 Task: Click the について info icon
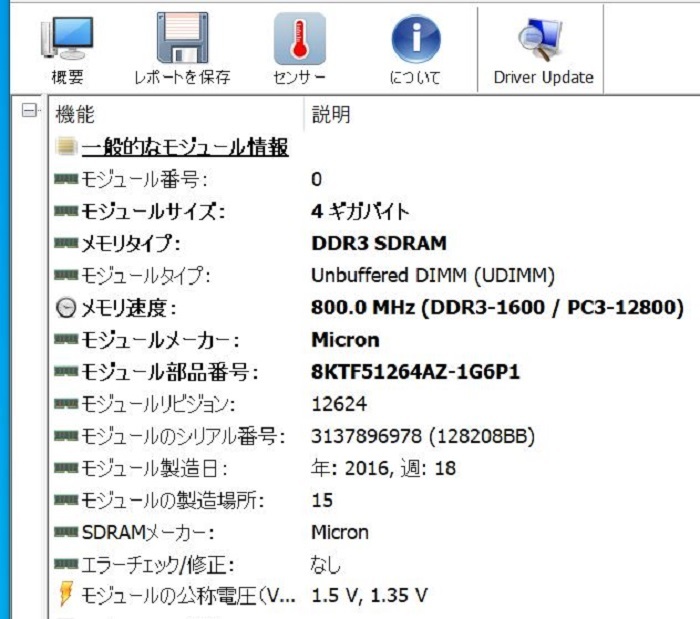point(416,39)
